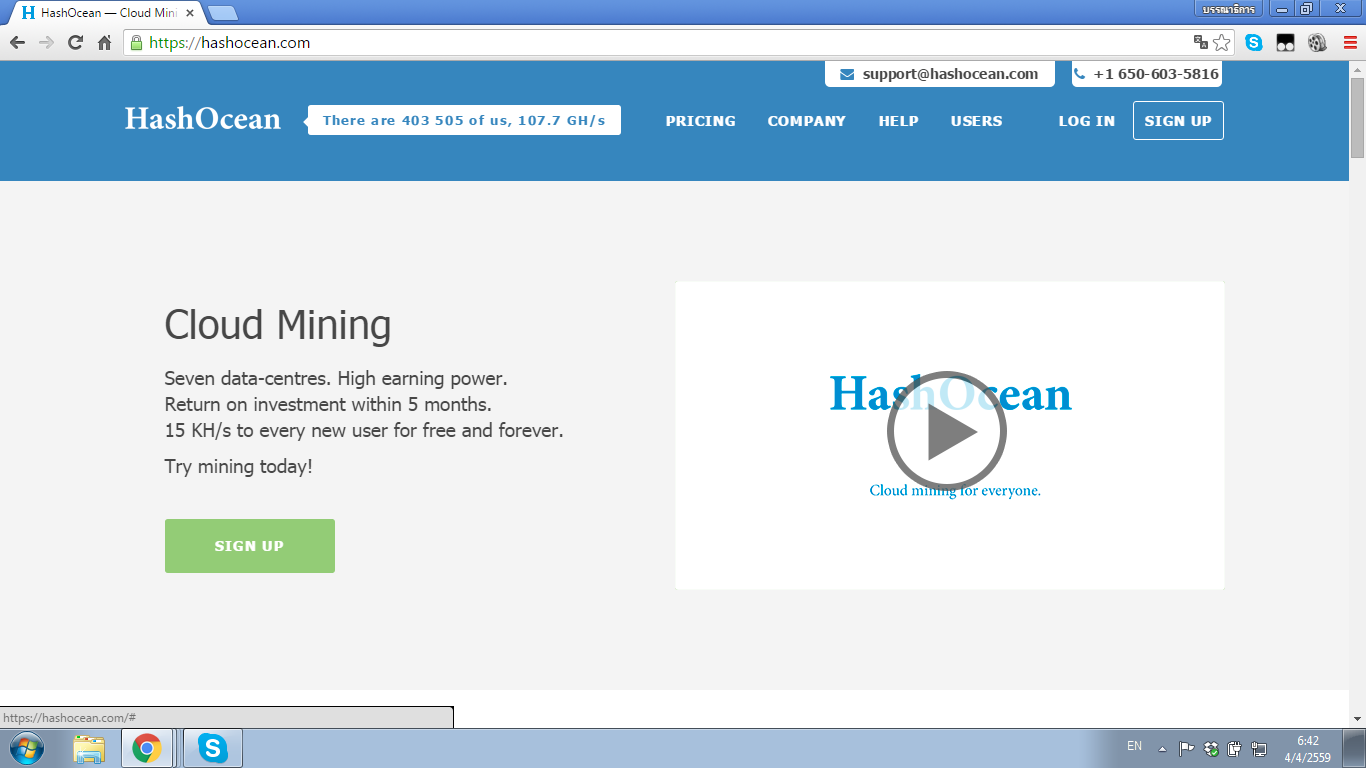Click the Thai profile name button
The image size is (1366, 768).
click(x=1229, y=9)
